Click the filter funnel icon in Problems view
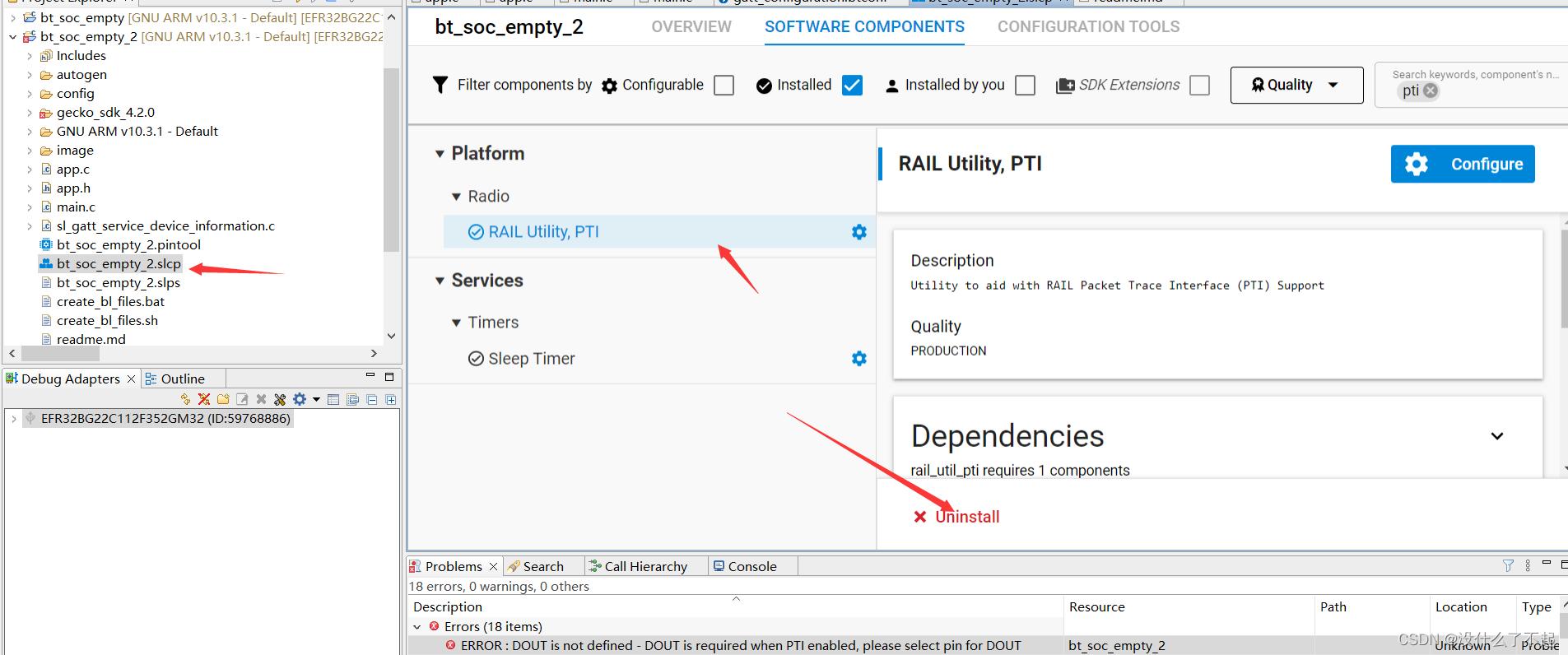Viewport: 1568px width, 655px height. coord(1508,565)
